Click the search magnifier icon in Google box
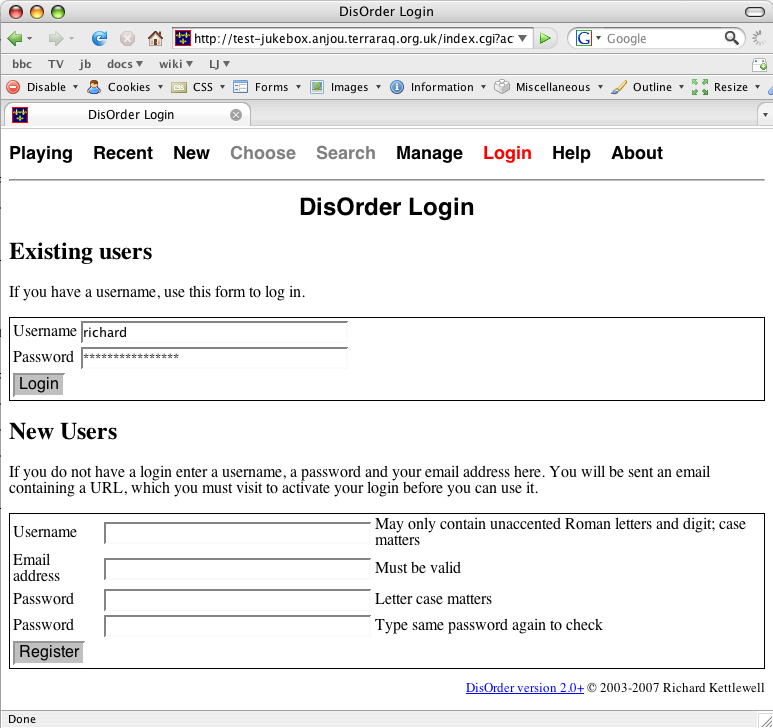Image resolution: width=773 pixels, height=728 pixels. (732, 39)
